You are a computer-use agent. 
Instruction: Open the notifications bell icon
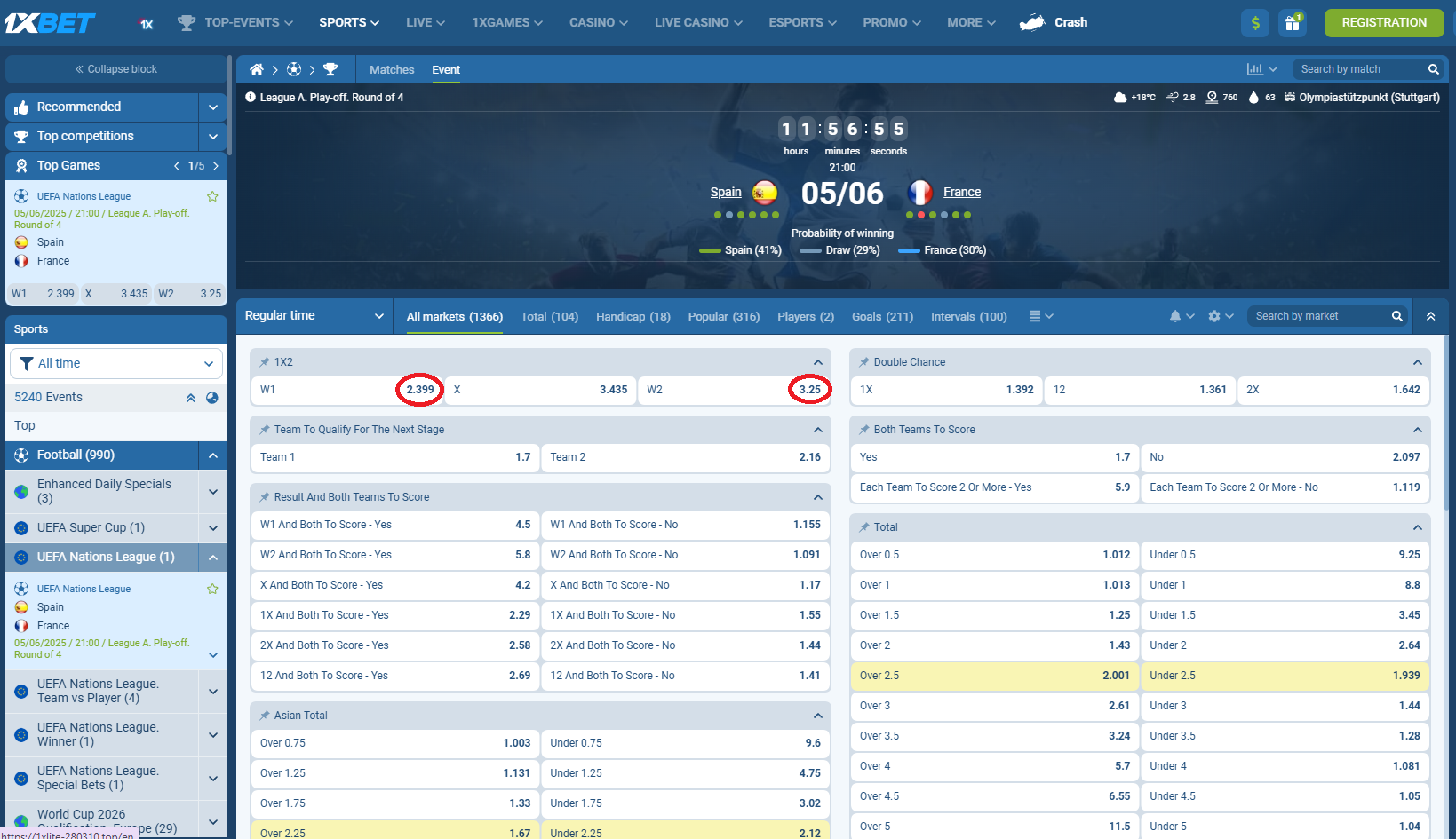click(1175, 316)
